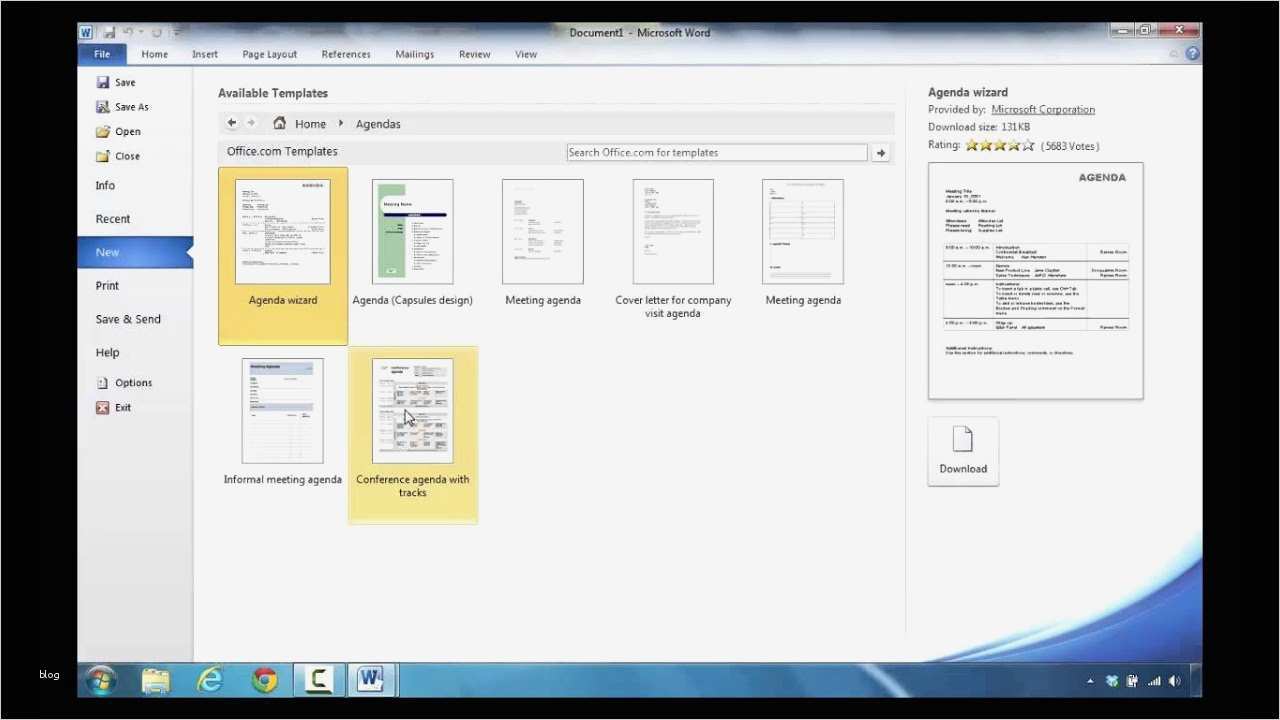Select the Conference agenda with tracks template
This screenshot has height=720, width=1280.
coord(413,435)
